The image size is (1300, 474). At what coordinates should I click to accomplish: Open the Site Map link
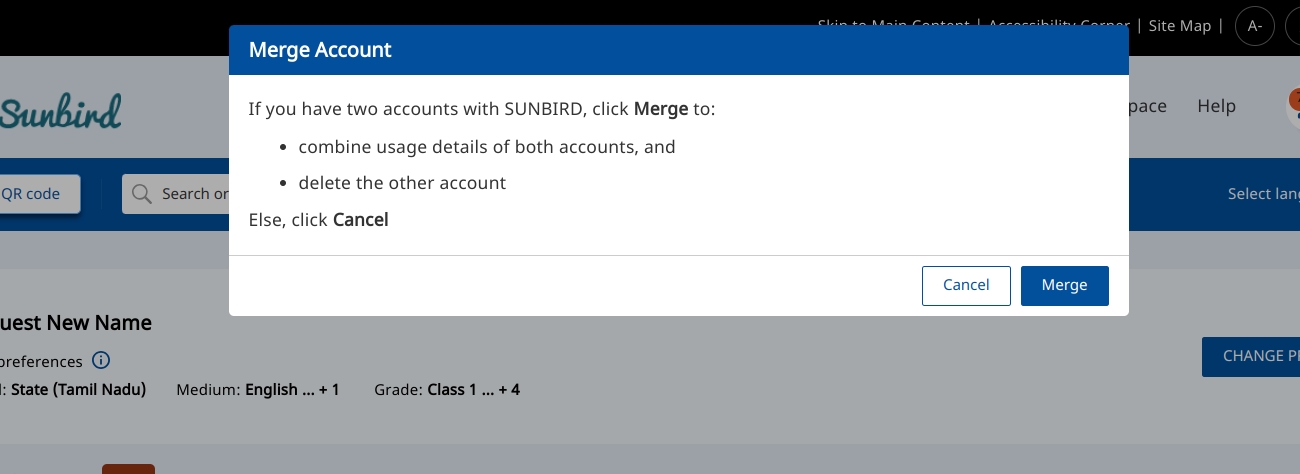(x=1179, y=26)
